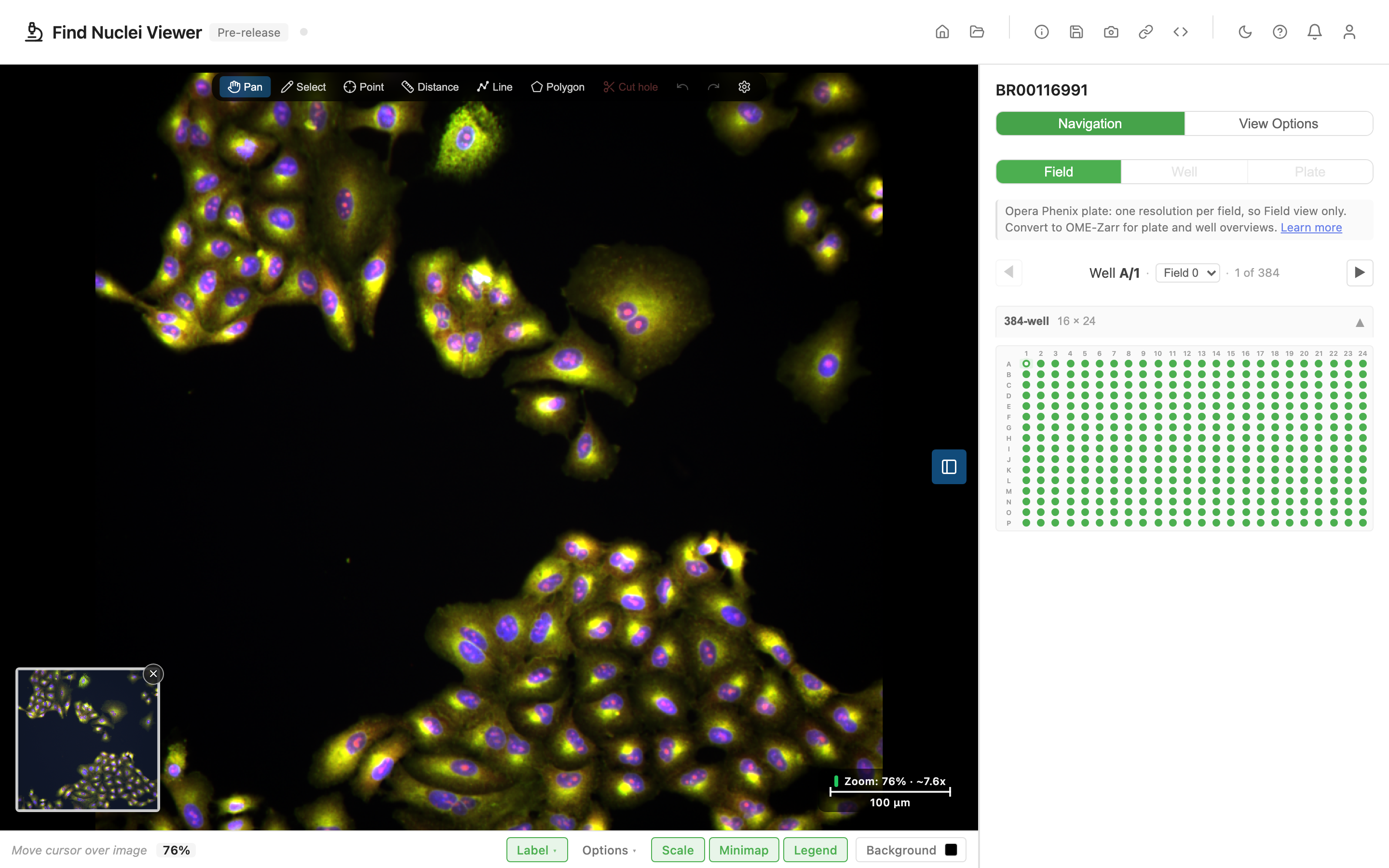Open the user account icon
Image resolution: width=1389 pixels, height=868 pixels.
(x=1349, y=32)
